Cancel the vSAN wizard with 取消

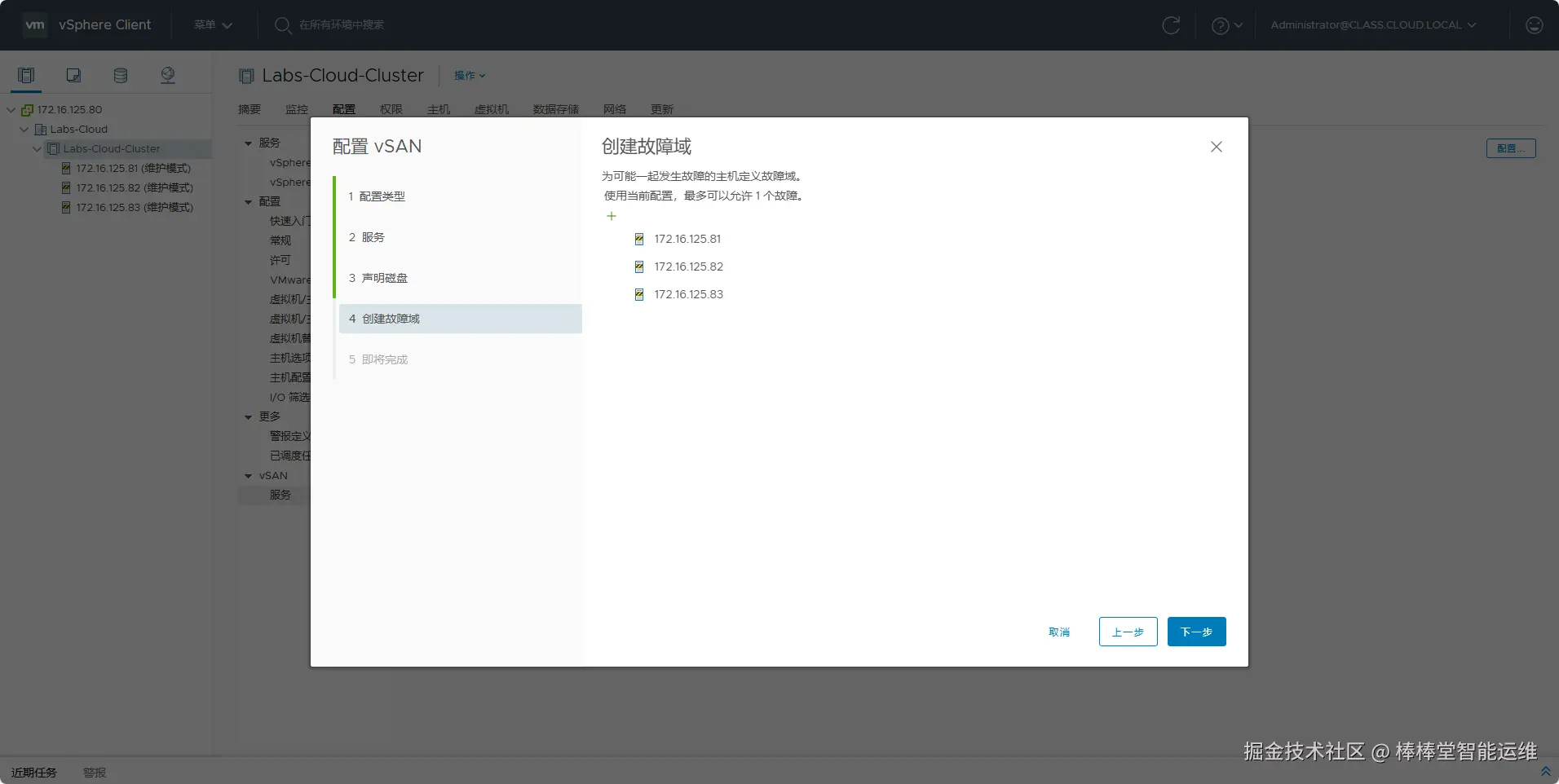click(x=1059, y=632)
